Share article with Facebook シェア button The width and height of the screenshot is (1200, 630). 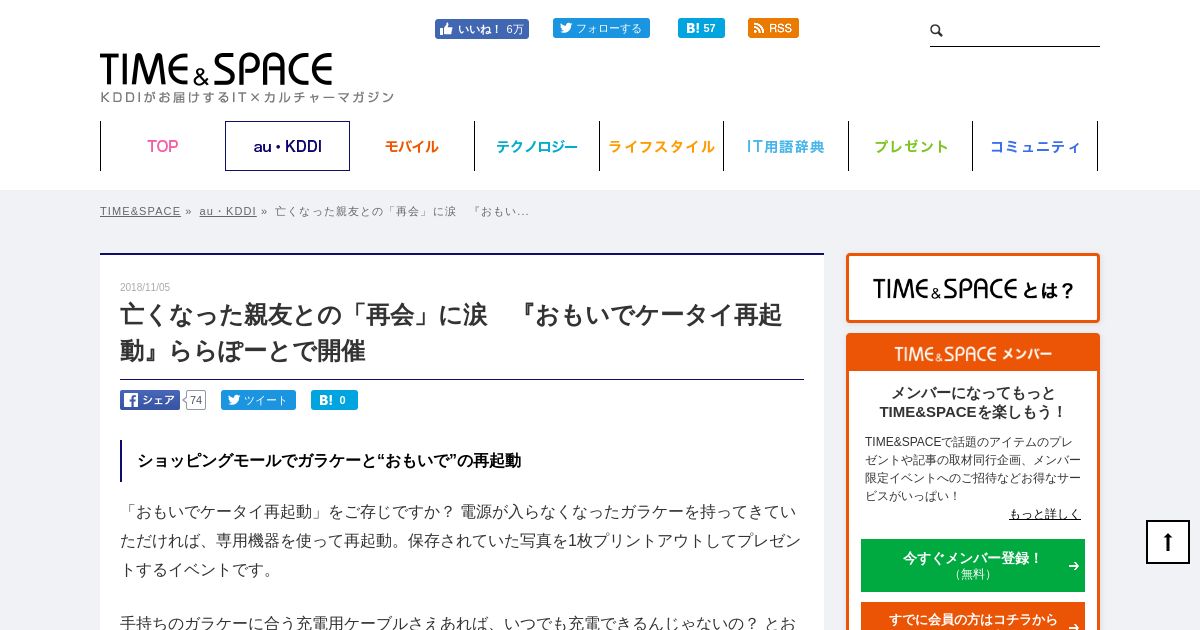point(150,400)
